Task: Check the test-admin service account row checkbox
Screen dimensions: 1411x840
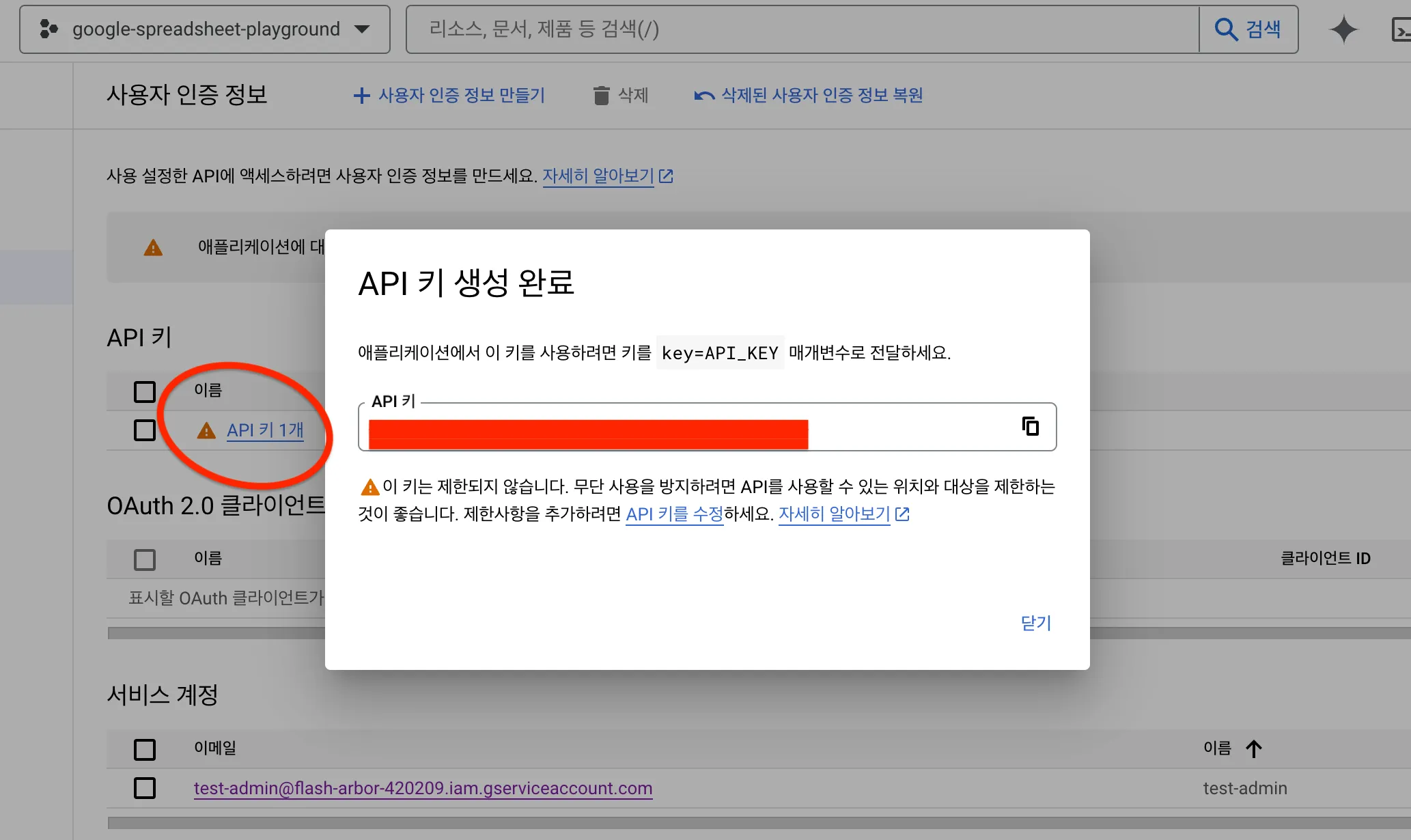Action: tap(144, 789)
